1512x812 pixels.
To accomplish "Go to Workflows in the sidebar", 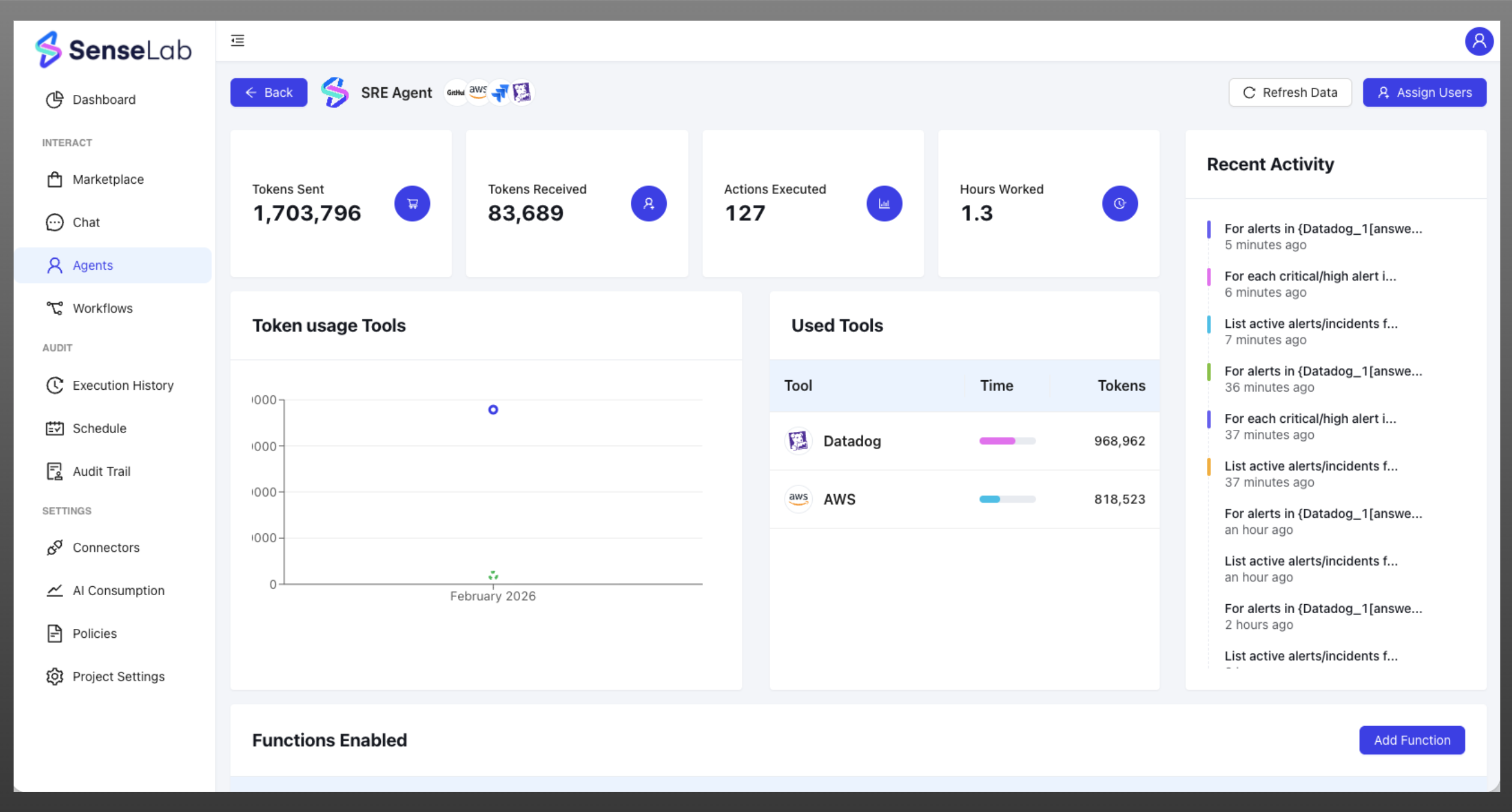I will pyautogui.click(x=102, y=308).
